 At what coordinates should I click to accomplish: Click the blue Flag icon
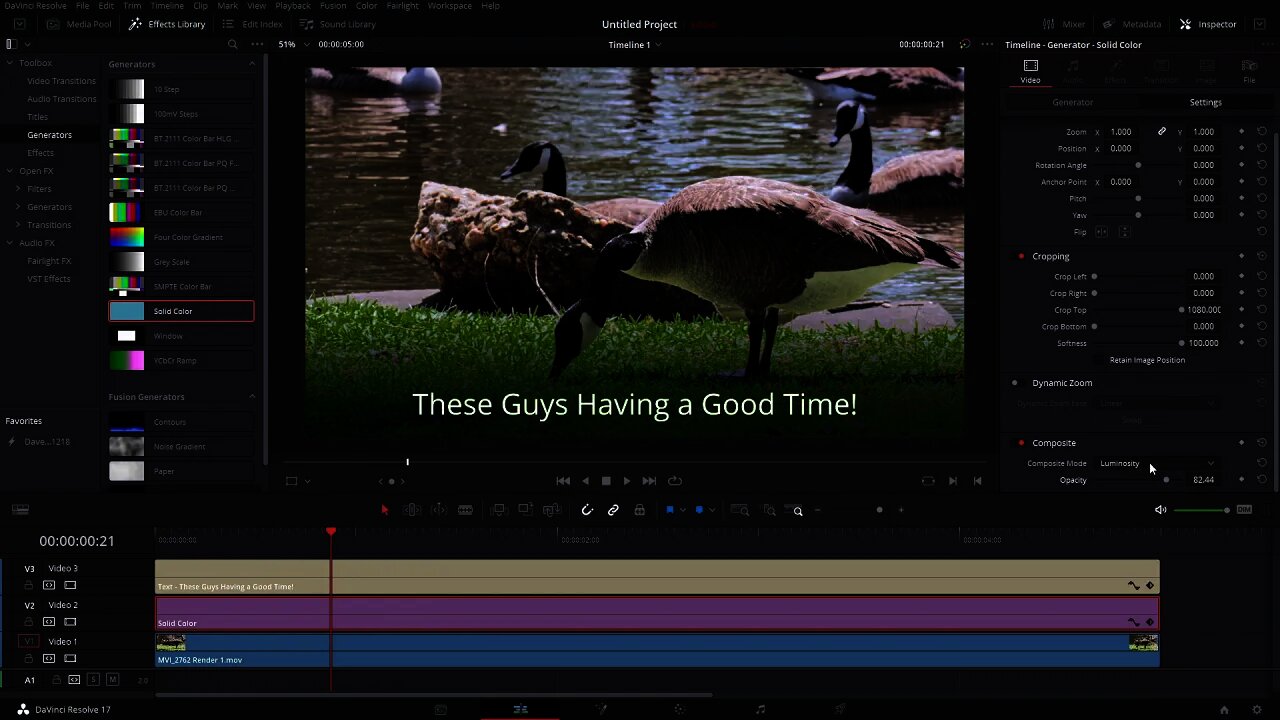(670, 510)
